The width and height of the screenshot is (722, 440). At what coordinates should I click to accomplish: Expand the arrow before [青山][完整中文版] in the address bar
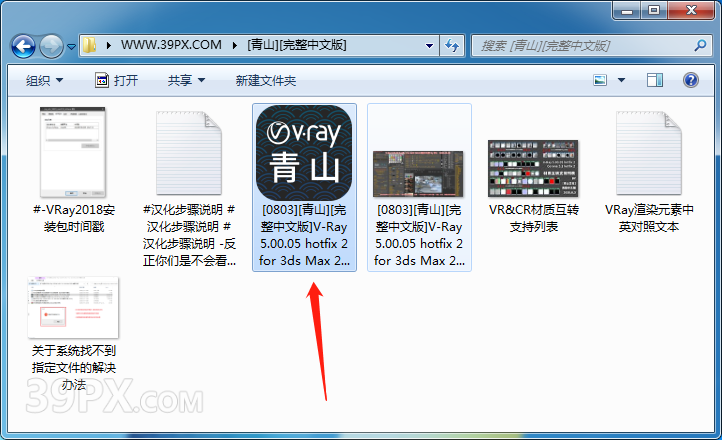coord(235,45)
